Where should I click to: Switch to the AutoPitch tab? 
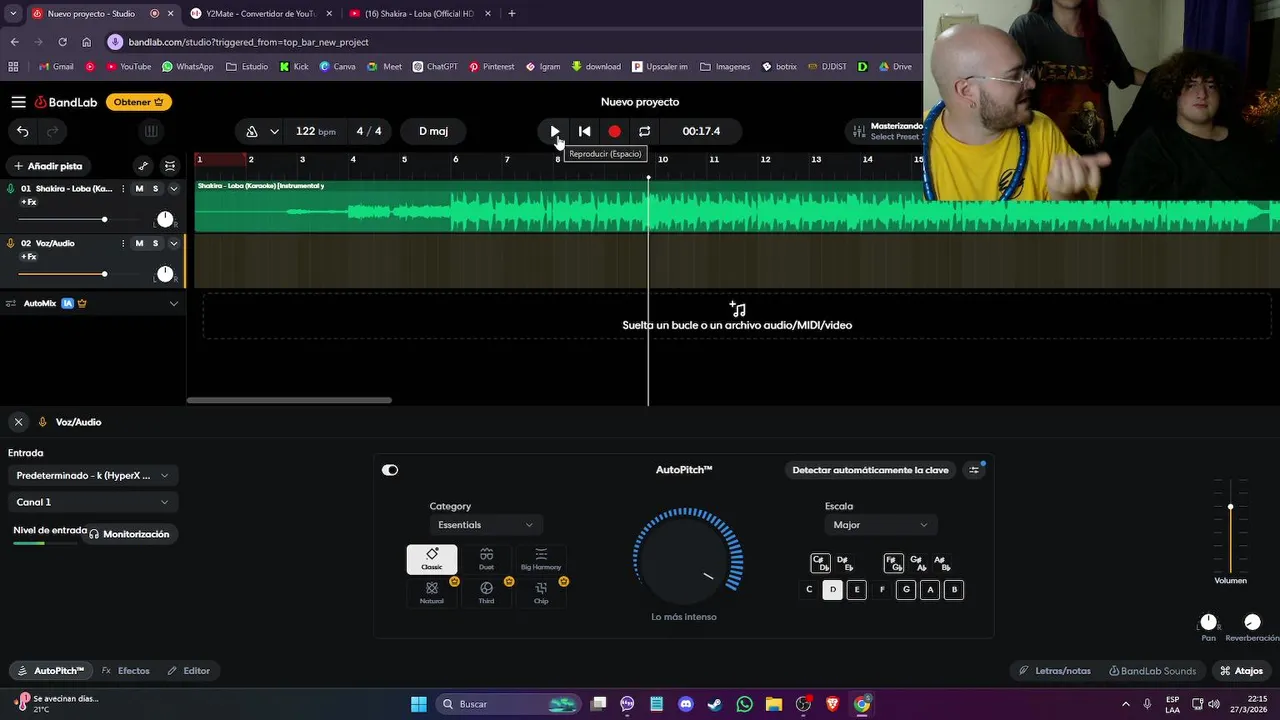(50, 671)
